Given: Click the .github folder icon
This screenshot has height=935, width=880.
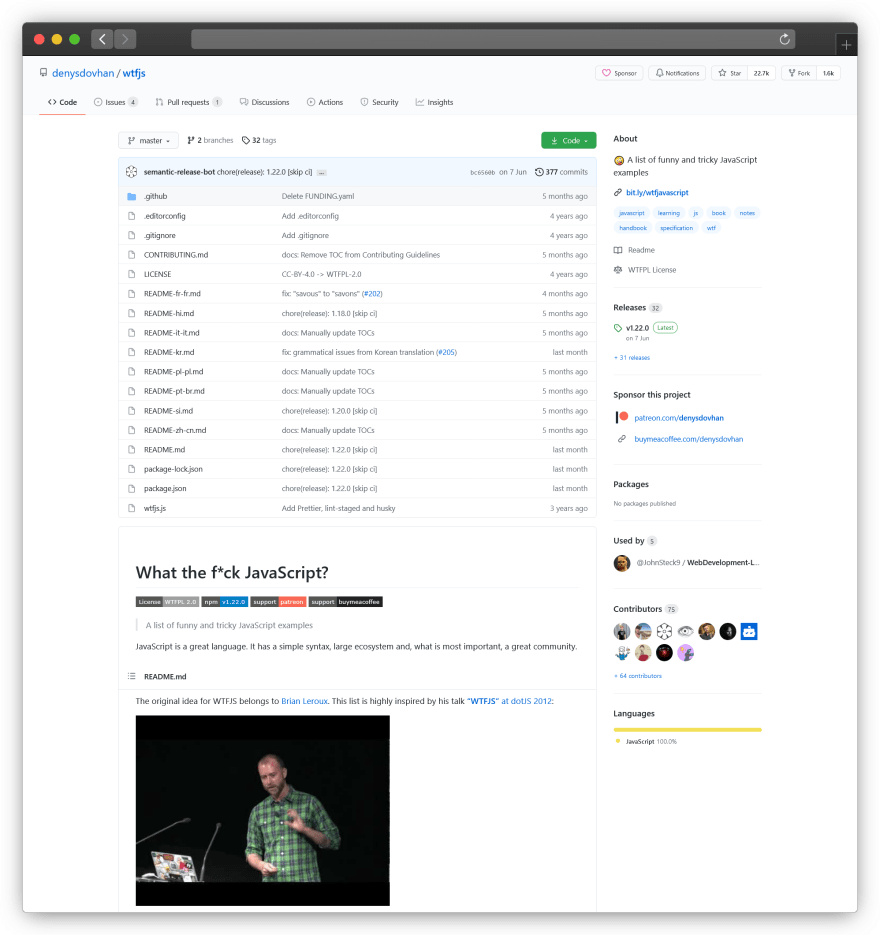Looking at the screenshot, I should [x=132, y=196].
